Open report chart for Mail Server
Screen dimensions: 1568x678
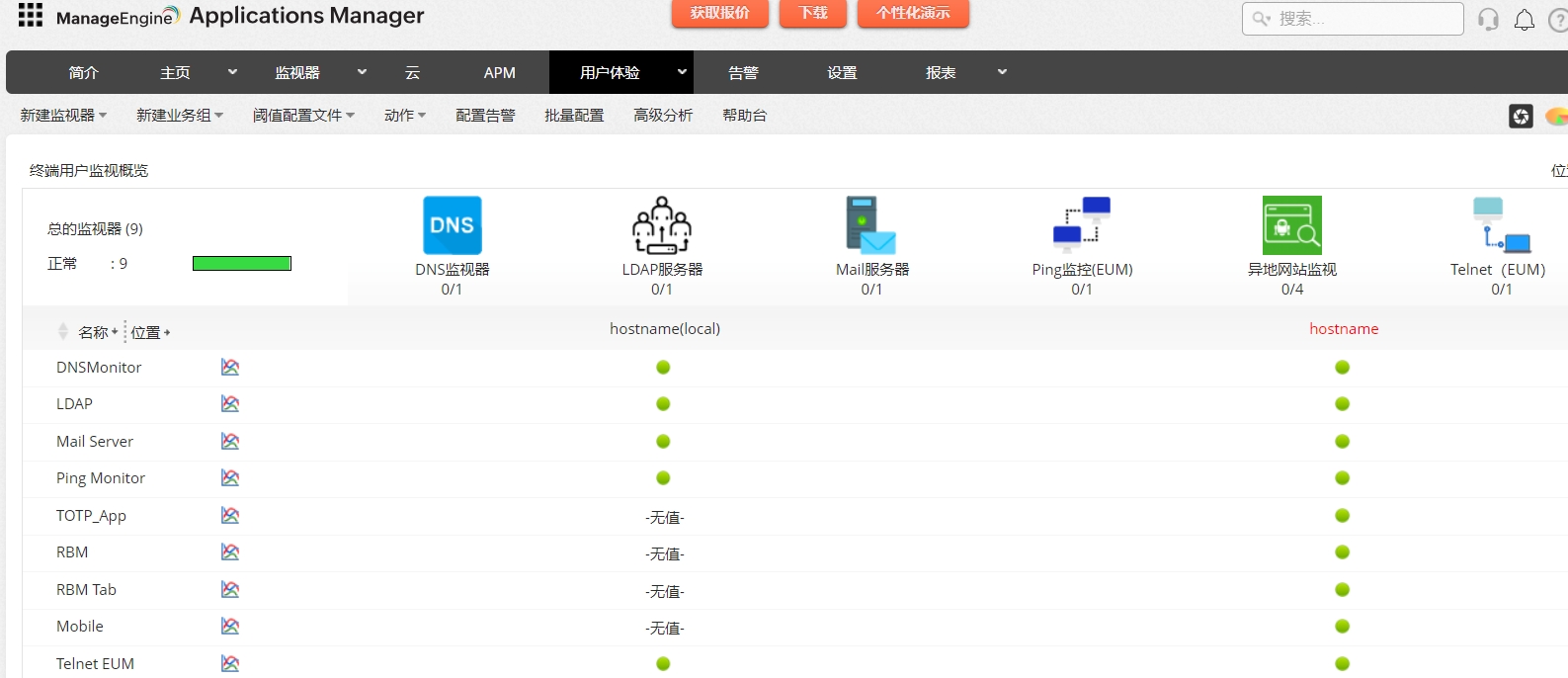pyautogui.click(x=230, y=441)
